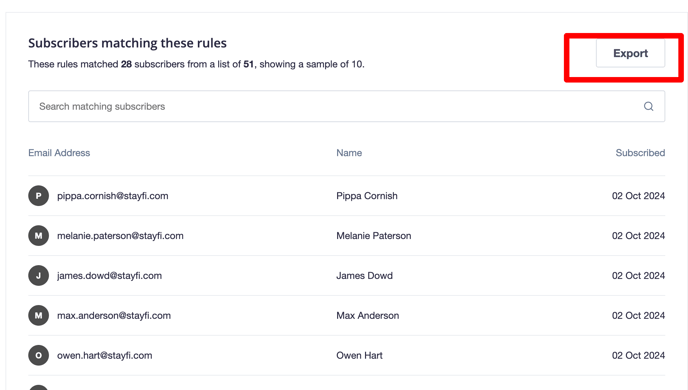Open Melanie Paterson's avatar icon
Screen dimensions: 688x390
point(39,236)
